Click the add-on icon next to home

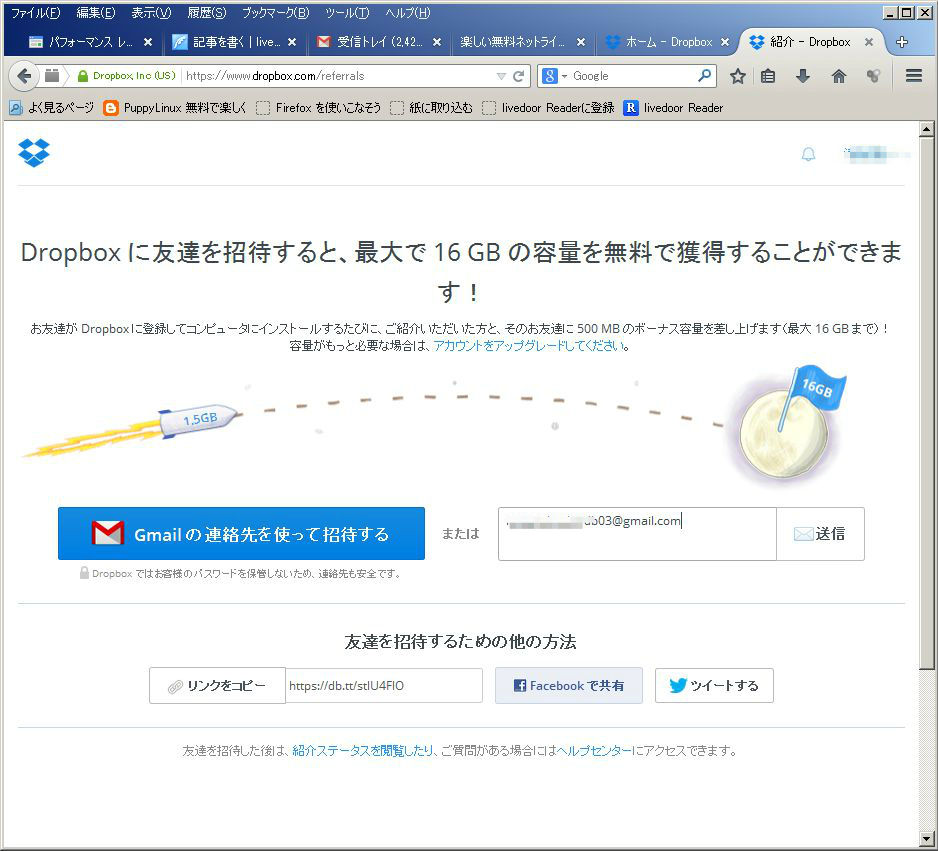pos(873,76)
